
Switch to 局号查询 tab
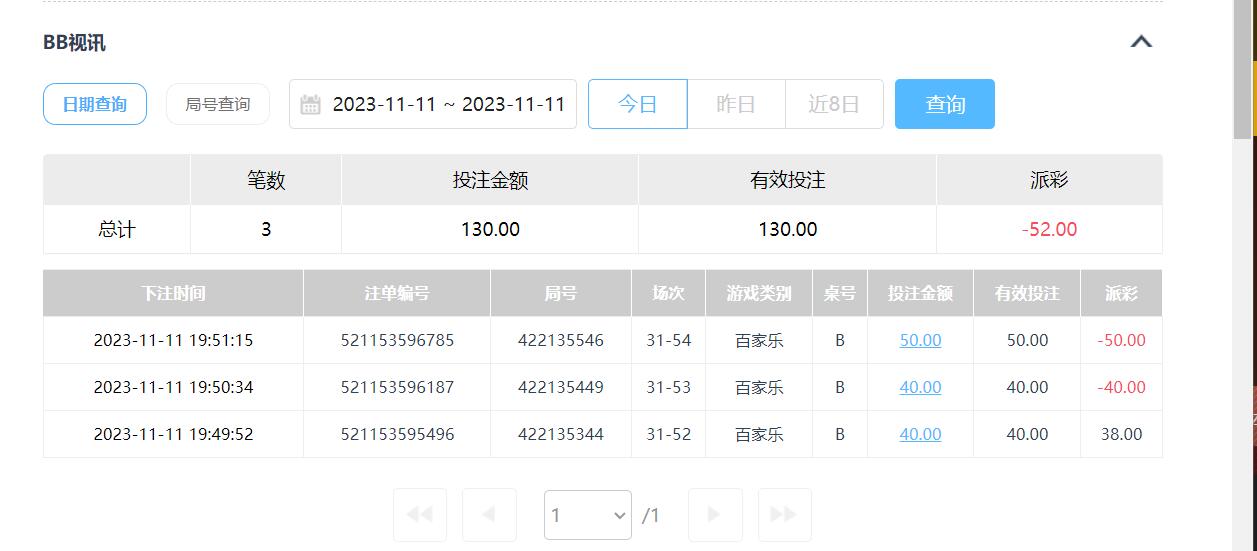pyautogui.click(x=218, y=104)
